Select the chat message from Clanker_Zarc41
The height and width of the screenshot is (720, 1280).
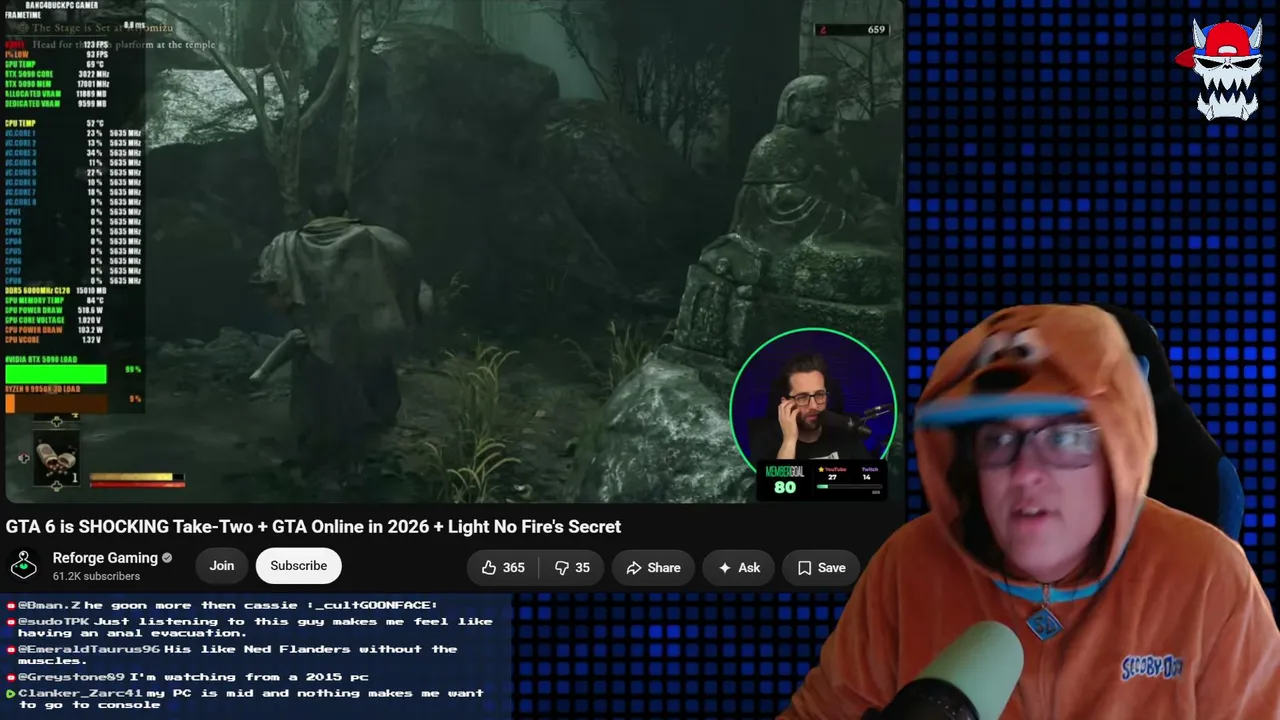245,699
